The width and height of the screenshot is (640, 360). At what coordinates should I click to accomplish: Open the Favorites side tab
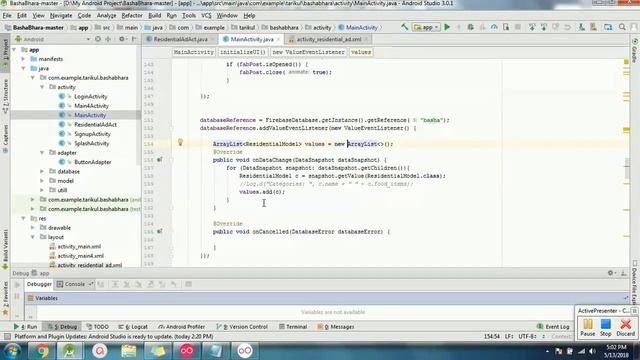coord(5,298)
